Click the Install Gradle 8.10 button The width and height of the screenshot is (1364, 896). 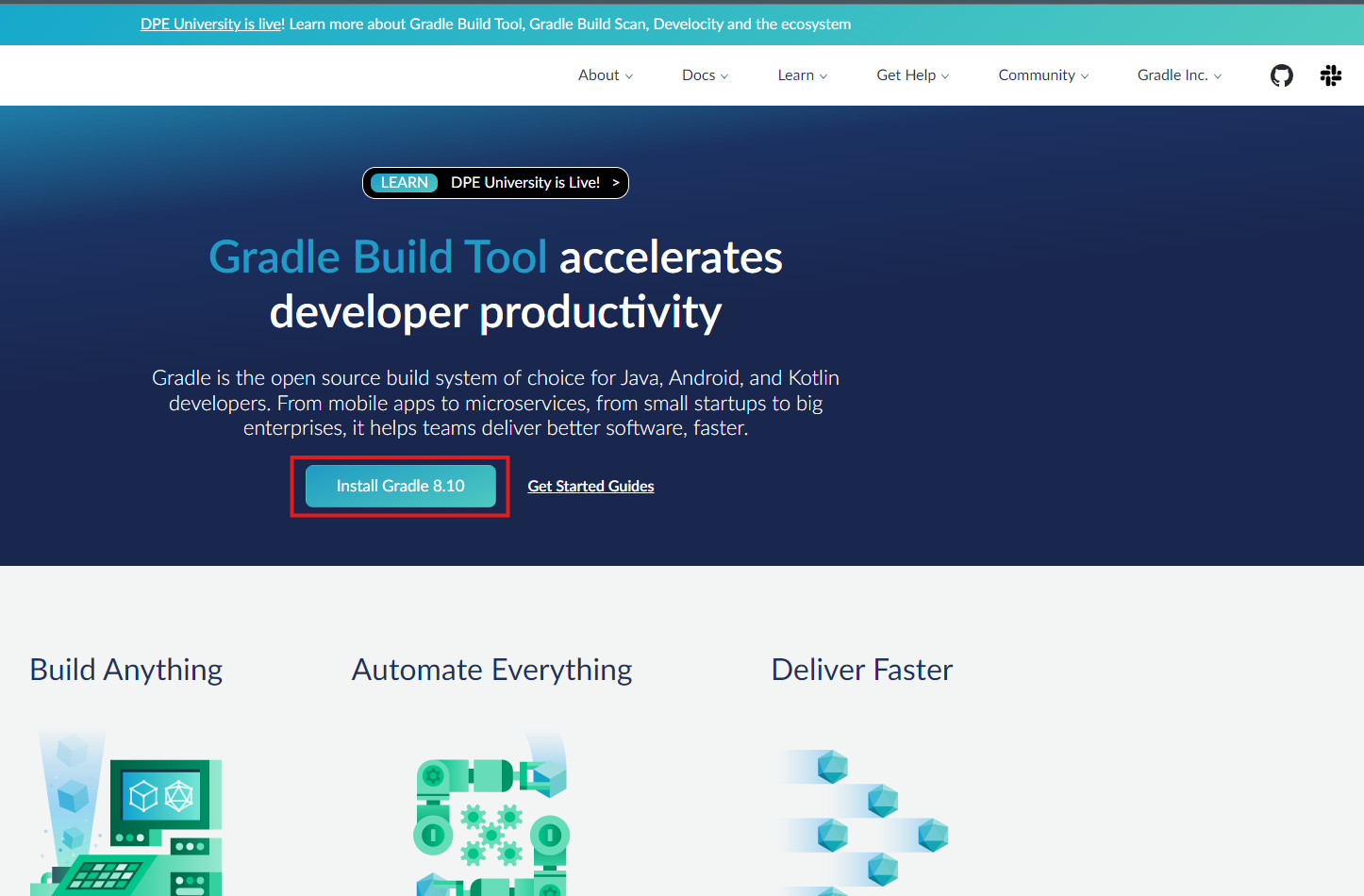click(x=401, y=486)
